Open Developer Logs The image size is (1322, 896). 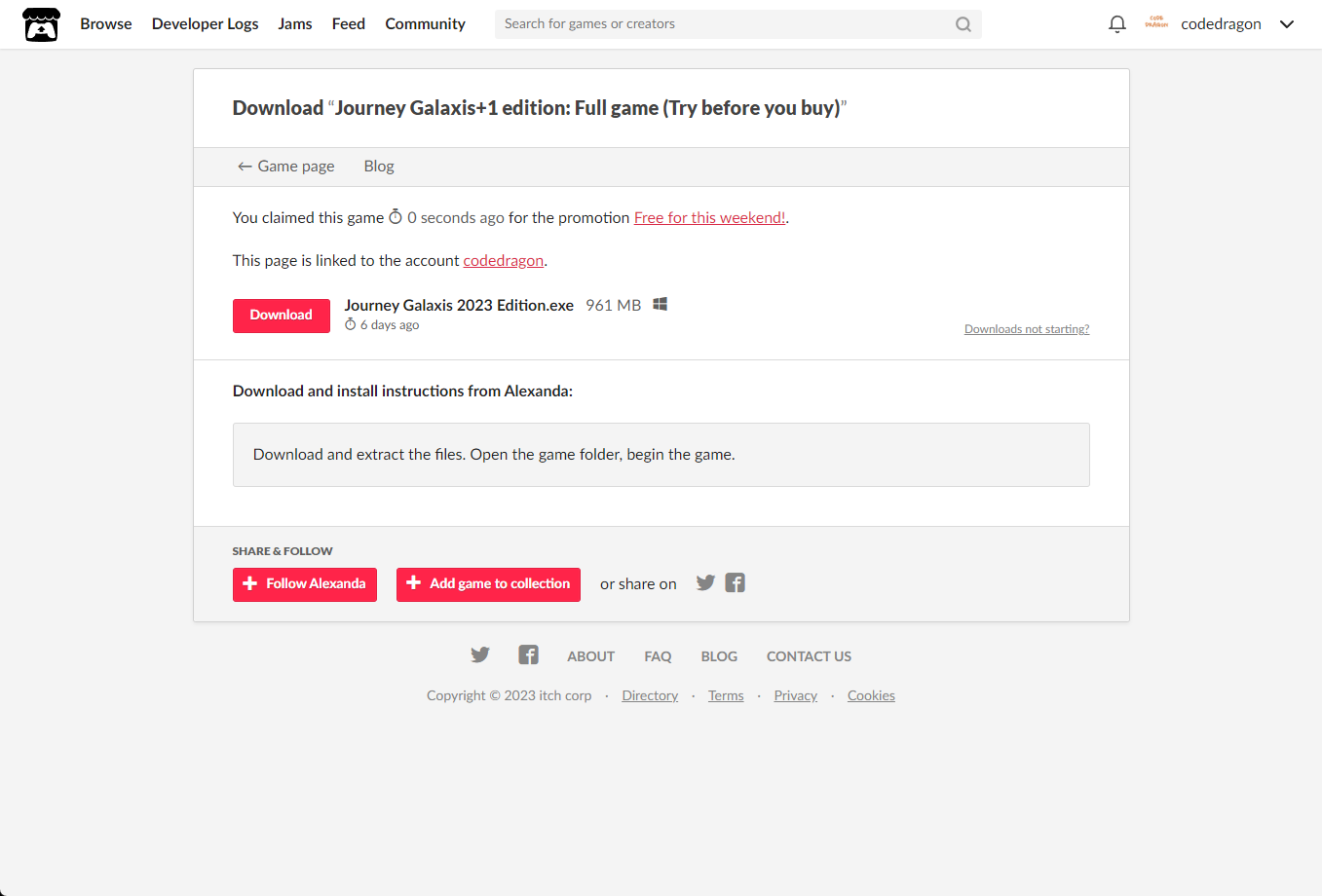[206, 24]
